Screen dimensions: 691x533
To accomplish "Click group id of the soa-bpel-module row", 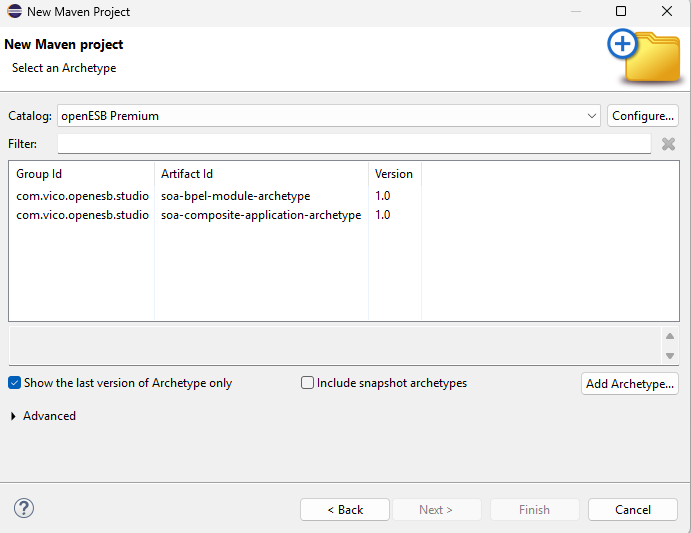I will [82, 196].
